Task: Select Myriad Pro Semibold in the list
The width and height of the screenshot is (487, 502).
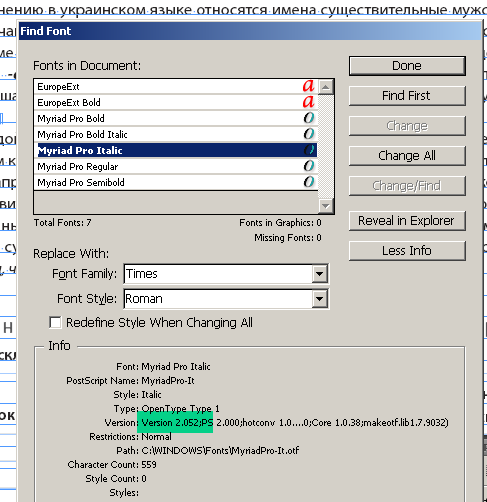Action: point(176,182)
